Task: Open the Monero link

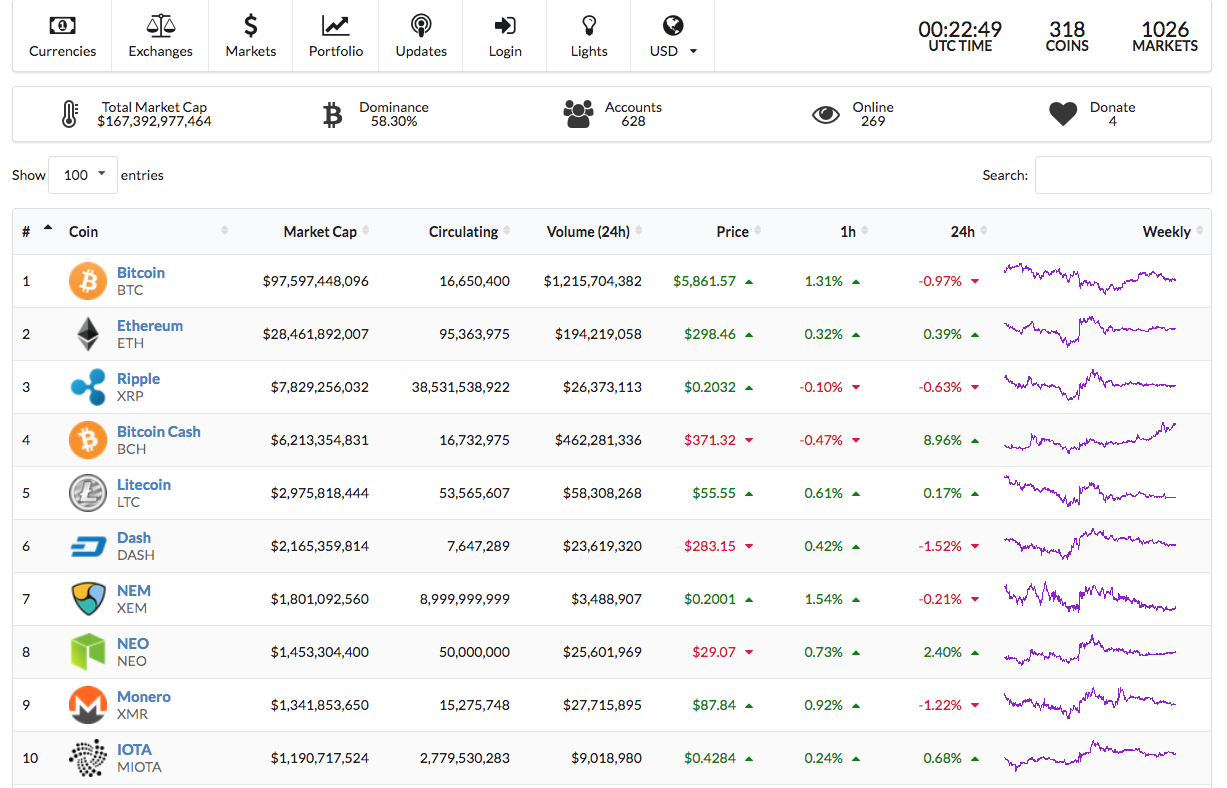Action: point(144,696)
